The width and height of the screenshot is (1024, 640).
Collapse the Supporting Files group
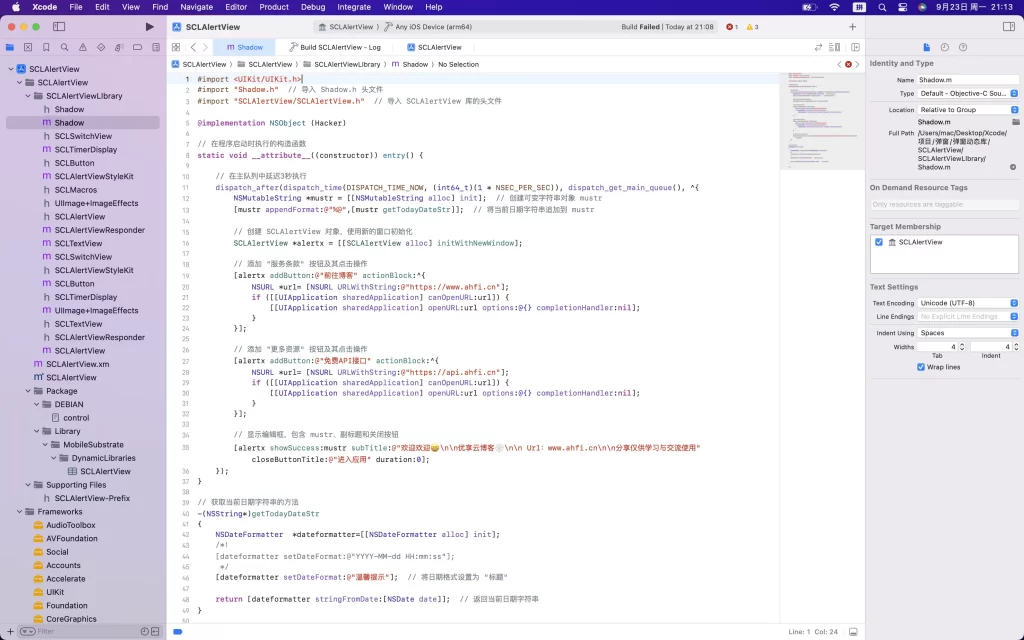tap(28, 485)
